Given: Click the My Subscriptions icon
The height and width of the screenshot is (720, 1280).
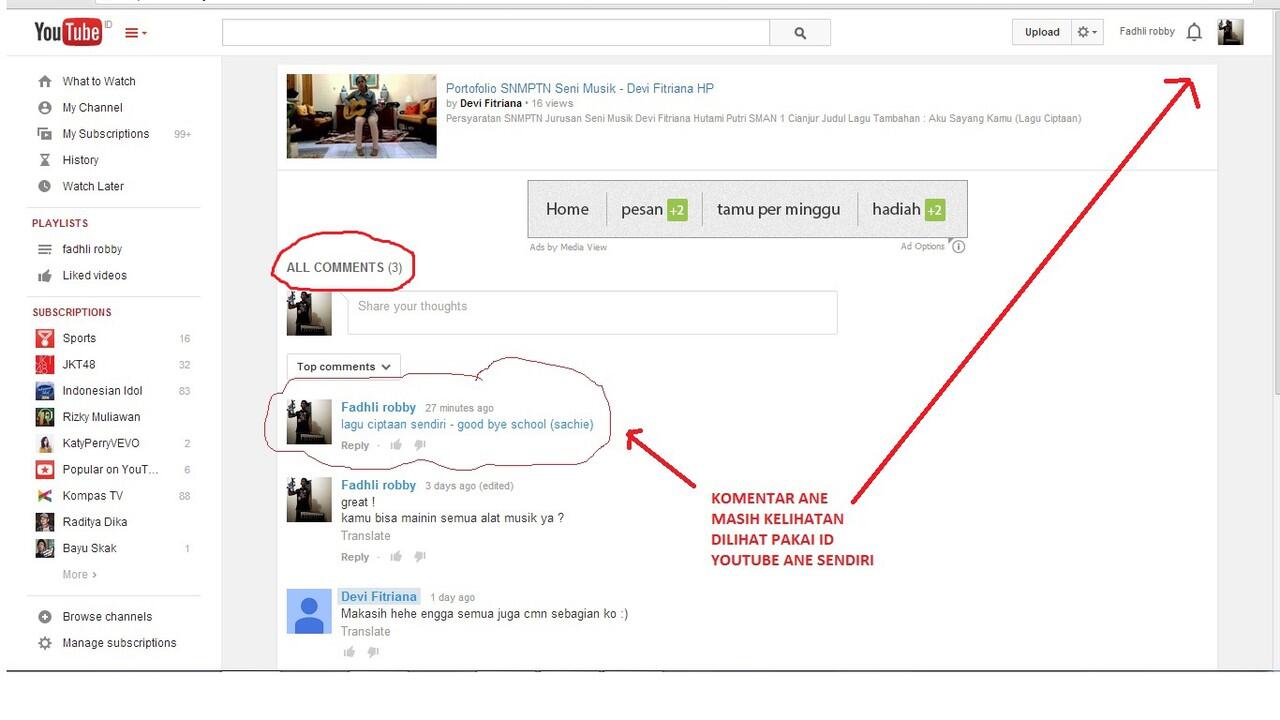Looking at the screenshot, I should 44,134.
